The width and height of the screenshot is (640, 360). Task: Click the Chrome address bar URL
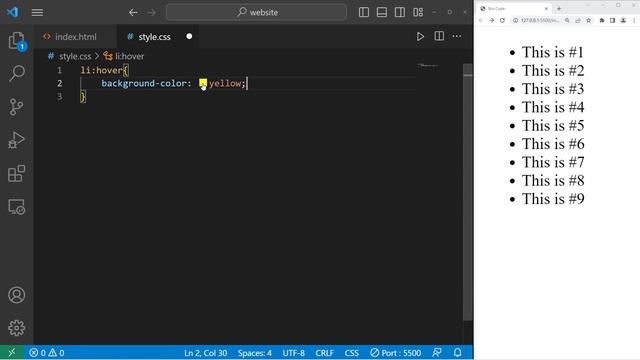(x=540, y=20)
